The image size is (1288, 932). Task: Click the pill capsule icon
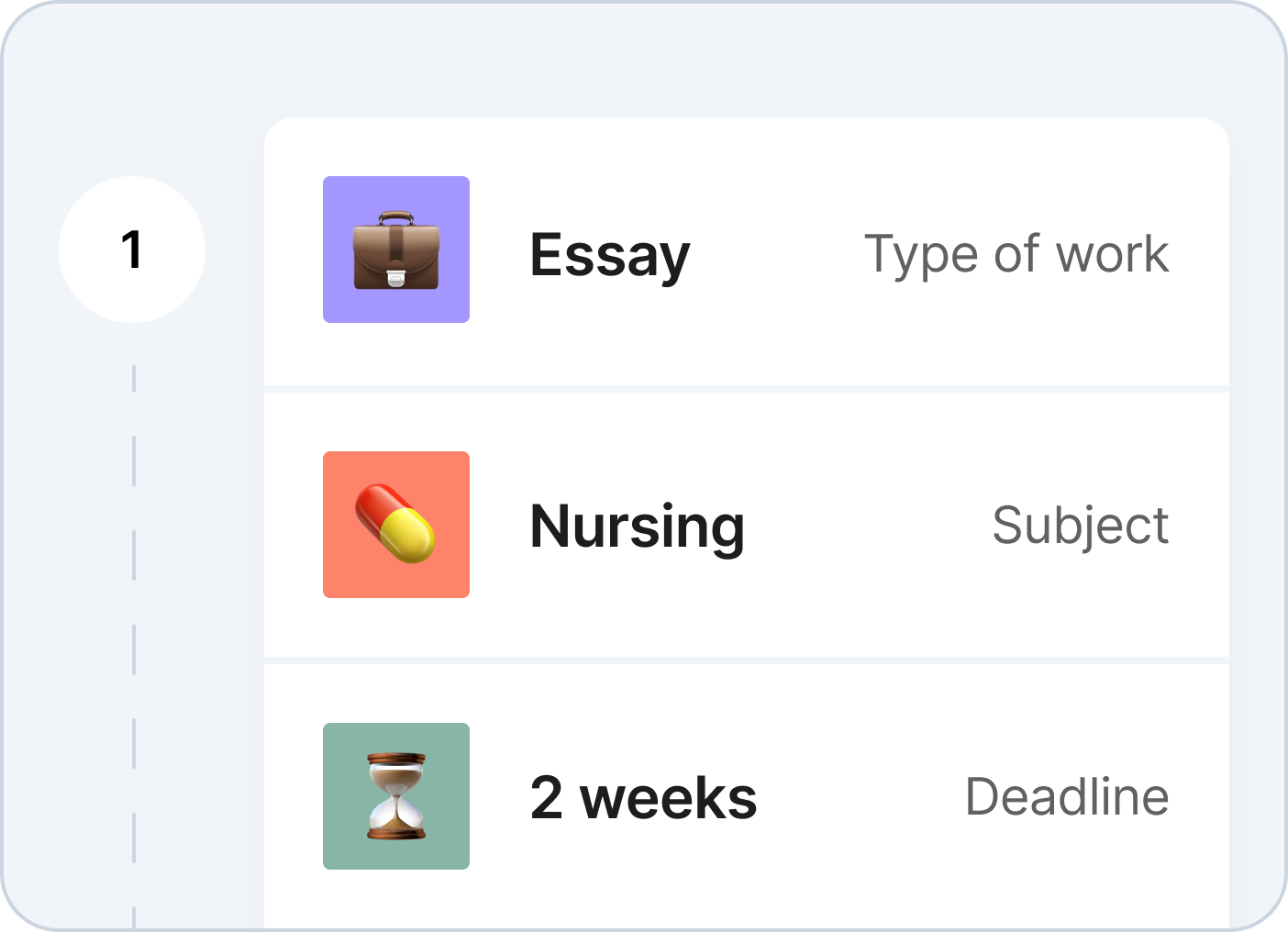395,524
